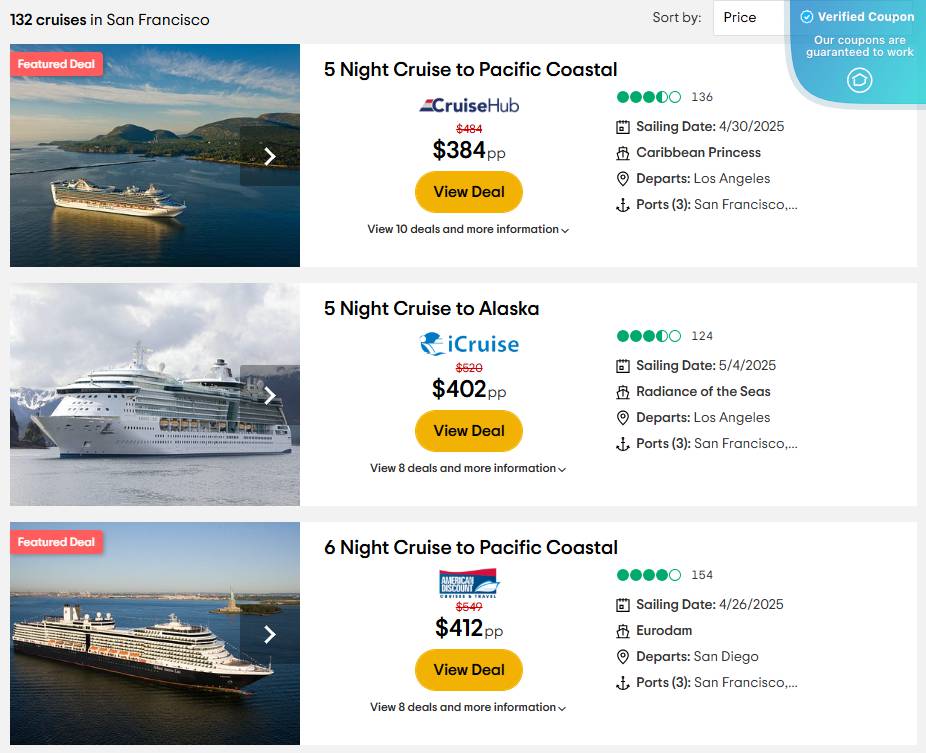Click next-image arrow on Radiance of the Seas photo
Image resolution: width=926 pixels, height=753 pixels.
click(x=270, y=395)
